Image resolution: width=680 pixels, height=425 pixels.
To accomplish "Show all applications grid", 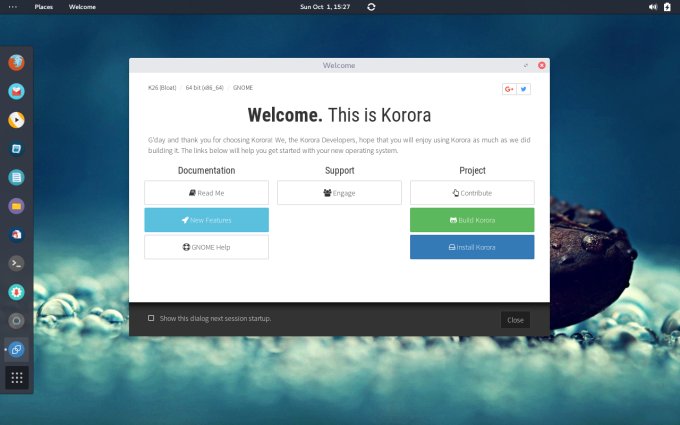I will pos(16,378).
